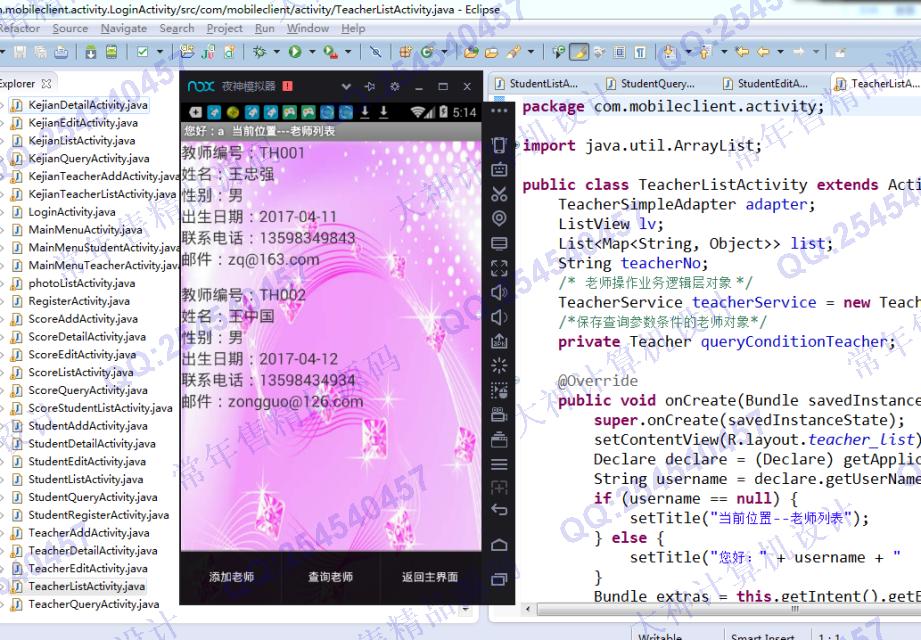Go to Last Edit Location arrow icon

(742, 52)
